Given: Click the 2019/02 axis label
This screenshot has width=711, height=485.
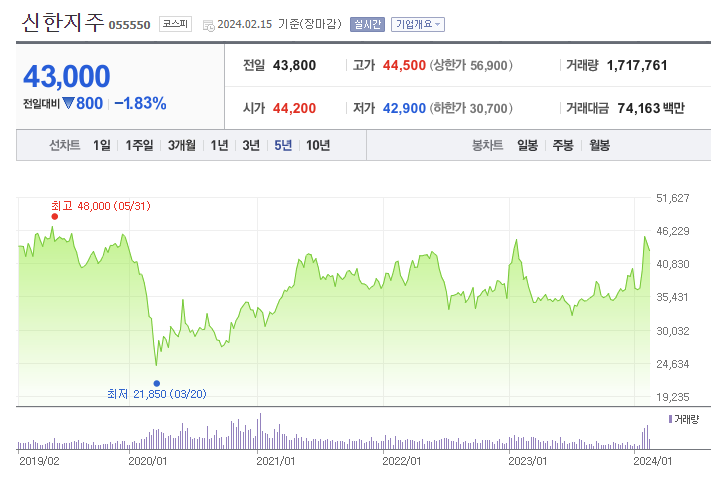Looking at the screenshot, I should [39, 461].
